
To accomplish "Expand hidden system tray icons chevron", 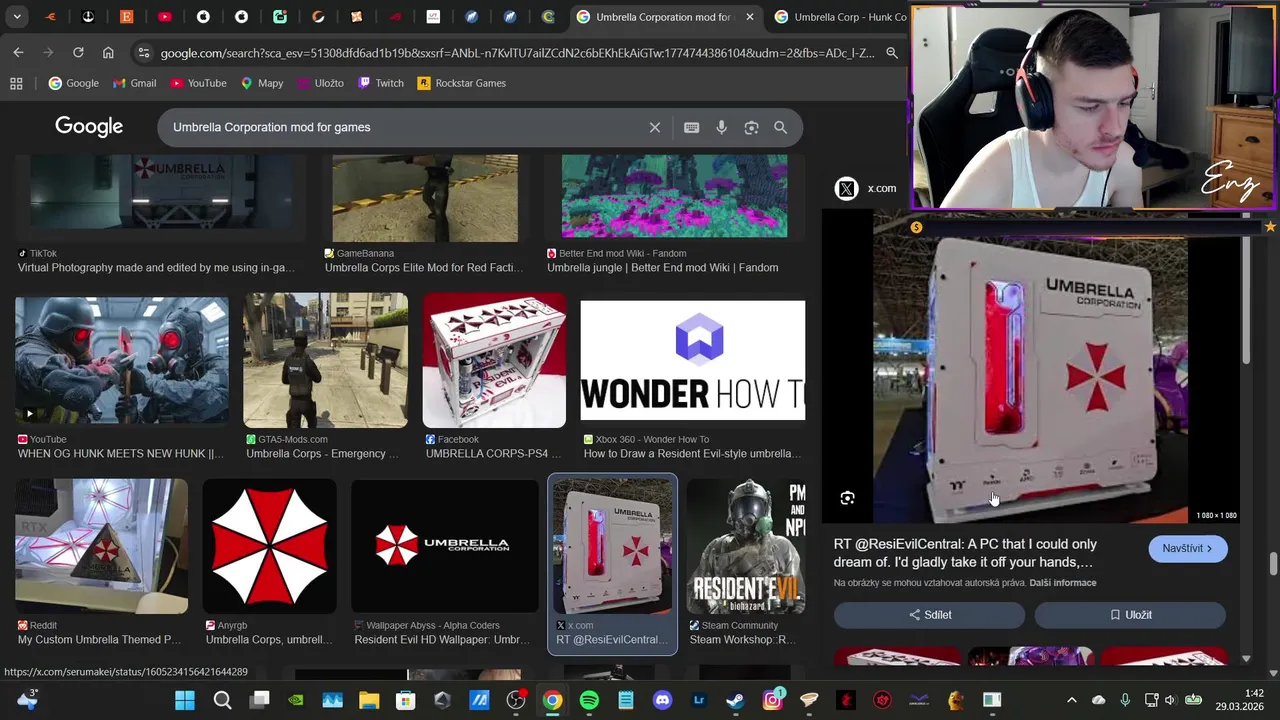I will [1071, 700].
